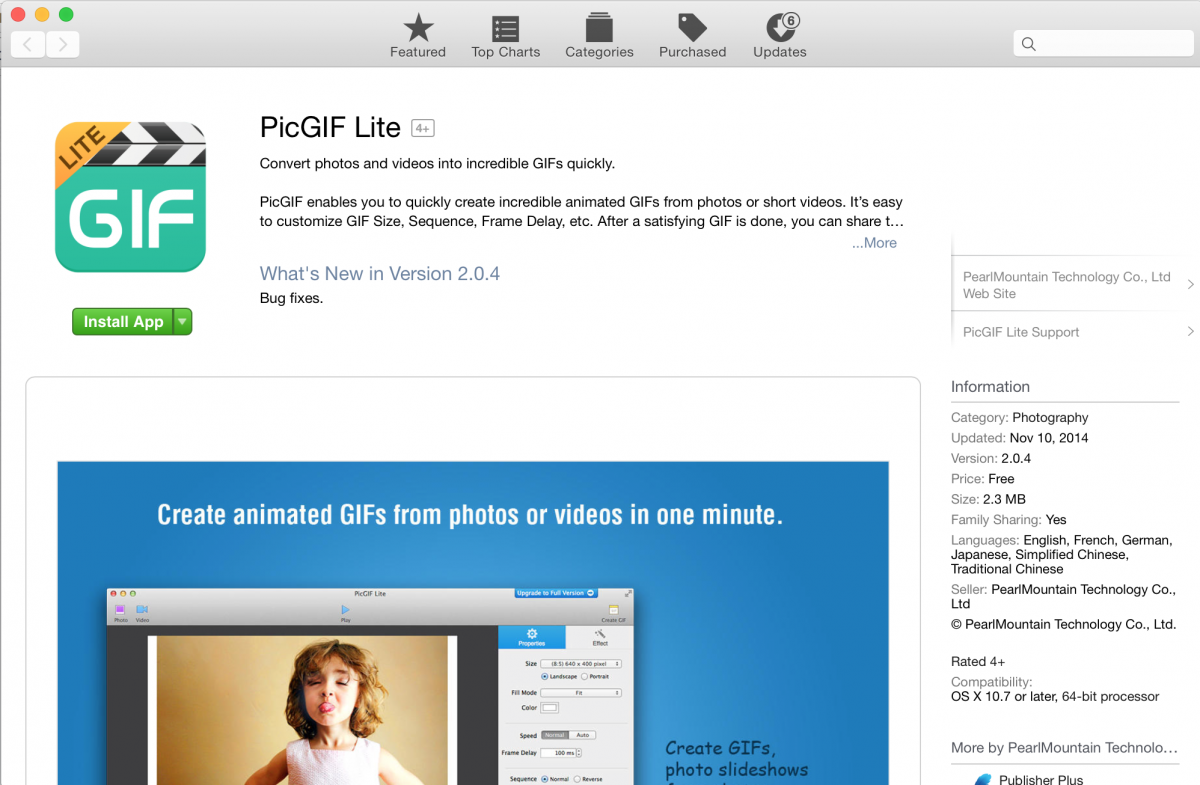Open the Install App dropdown arrow

tap(181, 321)
